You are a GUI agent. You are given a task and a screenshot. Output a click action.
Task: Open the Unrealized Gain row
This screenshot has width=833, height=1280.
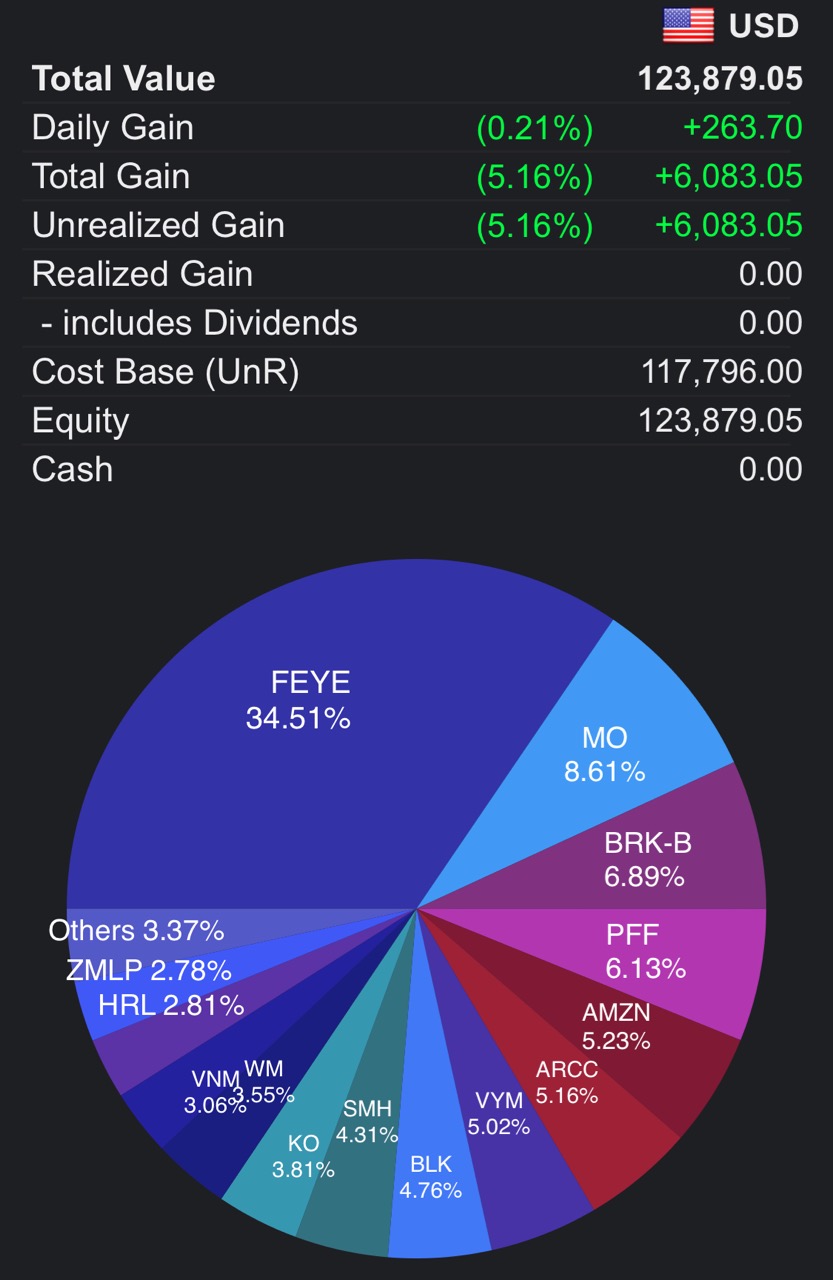(416, 225)
